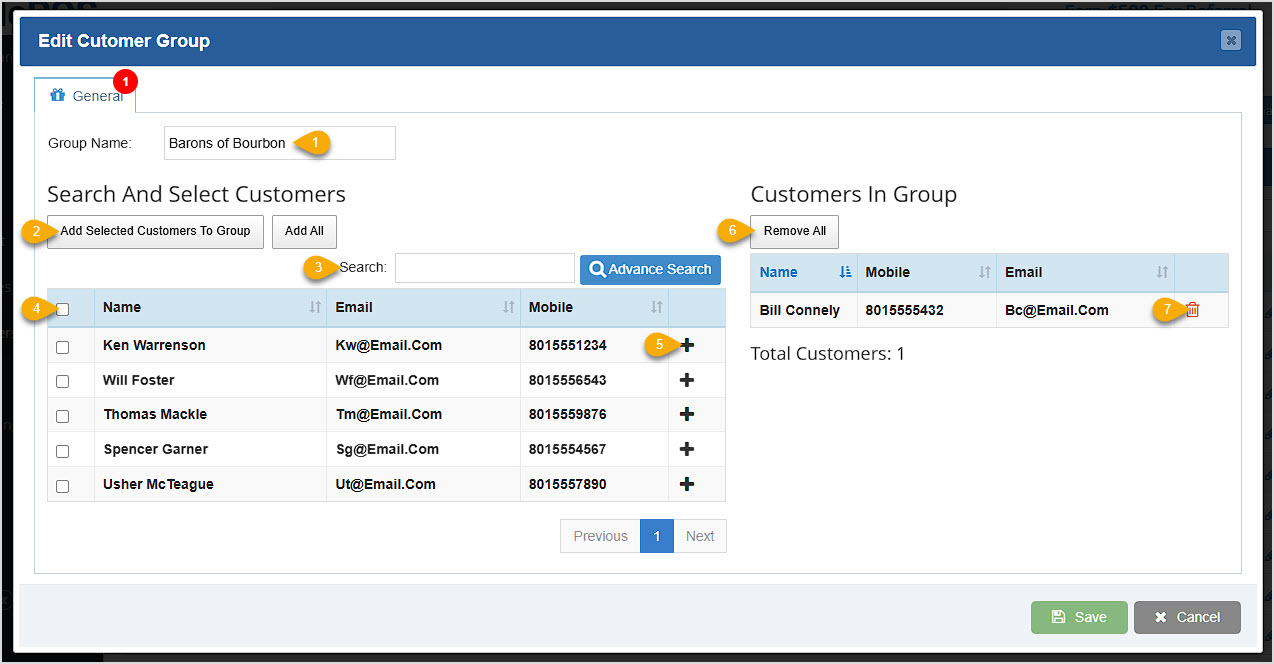
Task: Click the Add All button
Action: tap(304, 231)
